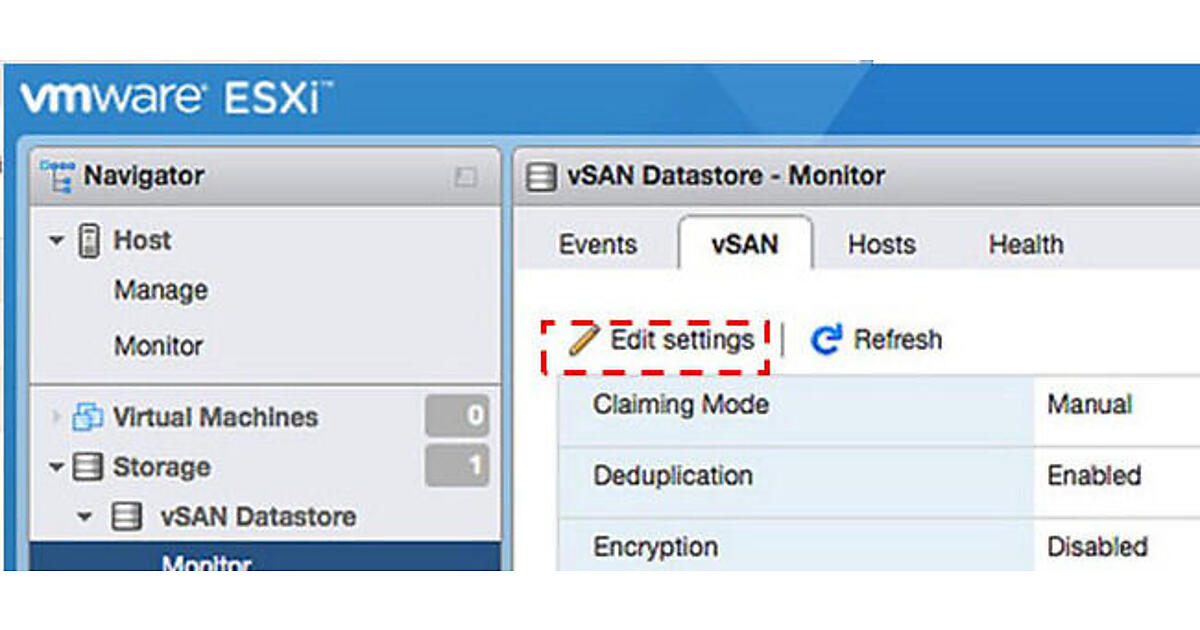Image resolution: width=1200 pixels, height=630 pixels.
Task: Minimize the Navigator panel using its corner icon
Action: tap(465, 177)
